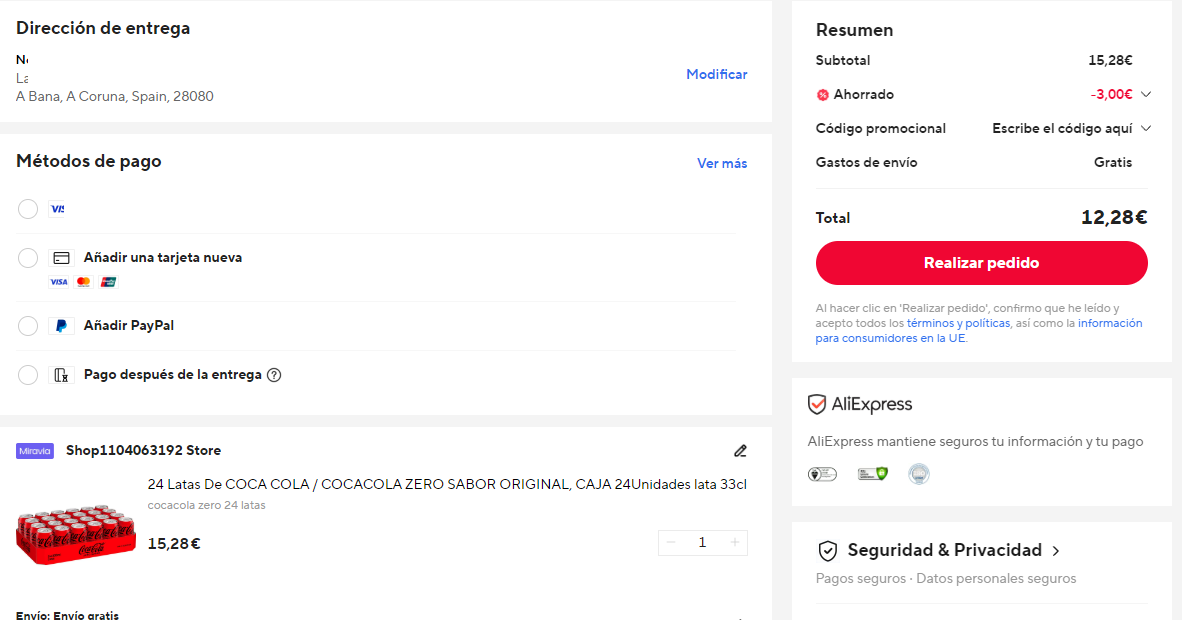
Task: Click the small Visa logo under new card
Action: click(x=59, y=282)
